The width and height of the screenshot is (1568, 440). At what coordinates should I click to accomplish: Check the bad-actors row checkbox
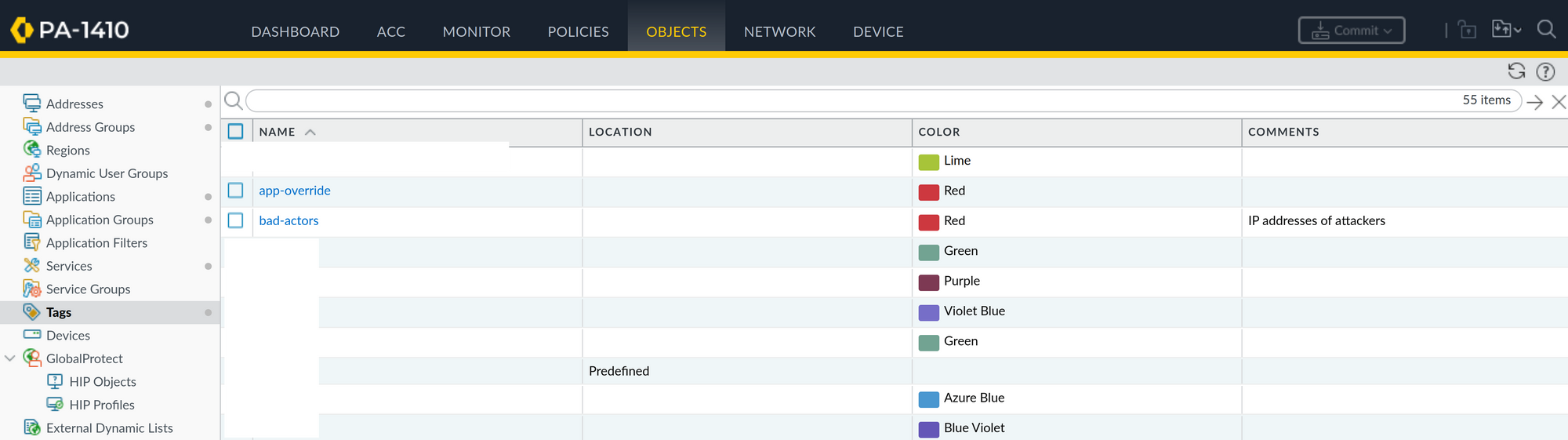235,220
